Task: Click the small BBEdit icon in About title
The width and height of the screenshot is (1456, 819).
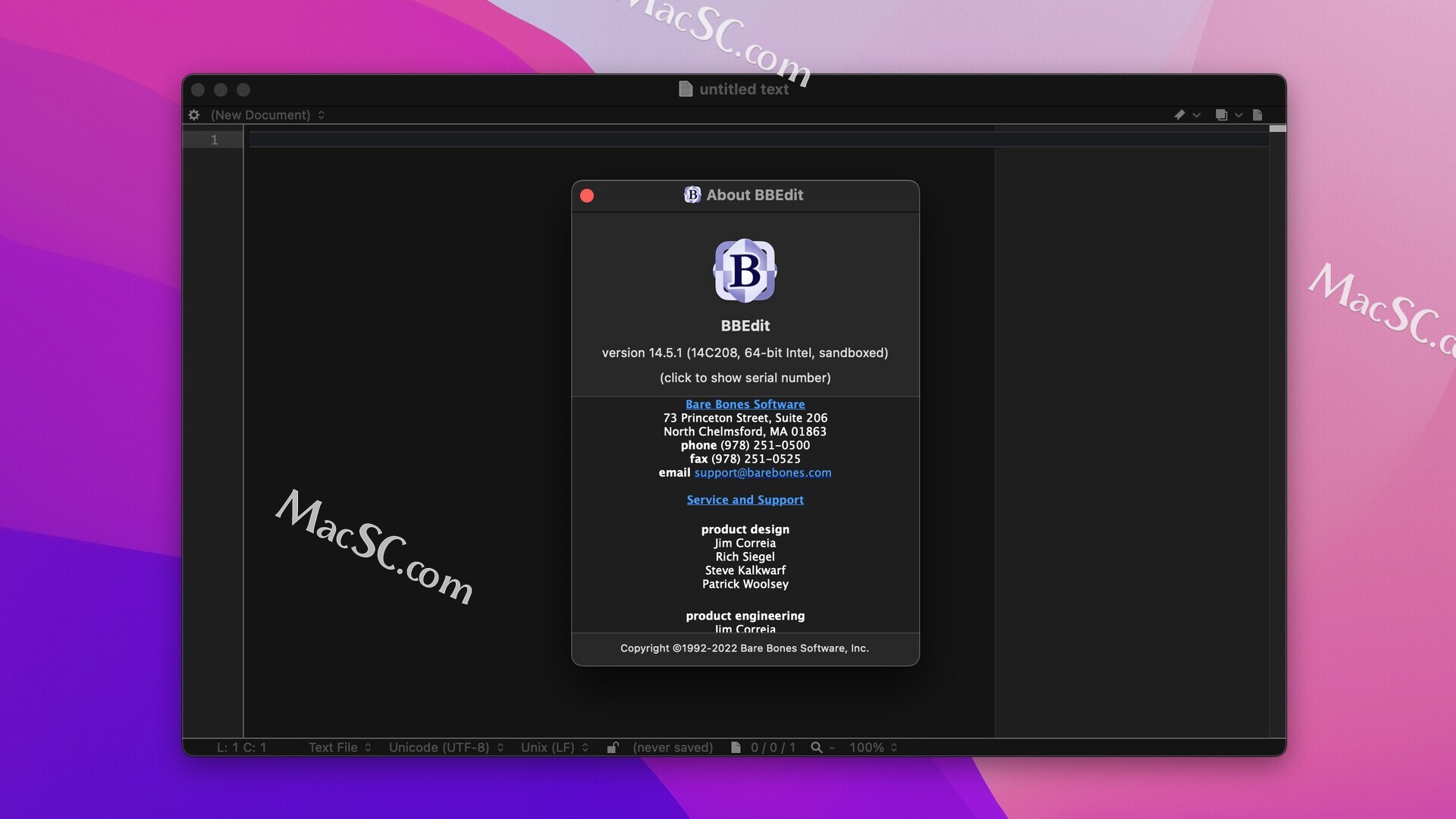Action: (692, 195)
